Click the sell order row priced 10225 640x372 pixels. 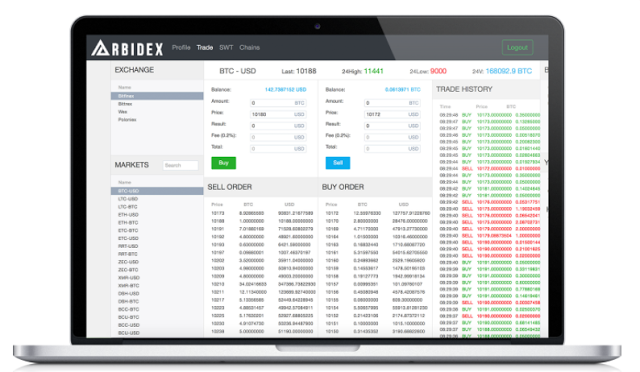coord(262,315)
